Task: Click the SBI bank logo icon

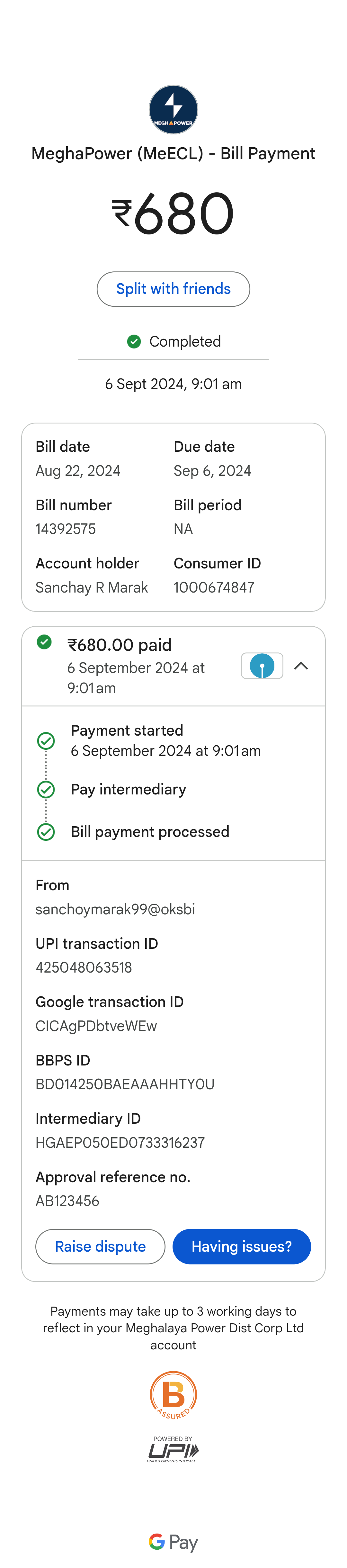Action: (x=262, y=665)
